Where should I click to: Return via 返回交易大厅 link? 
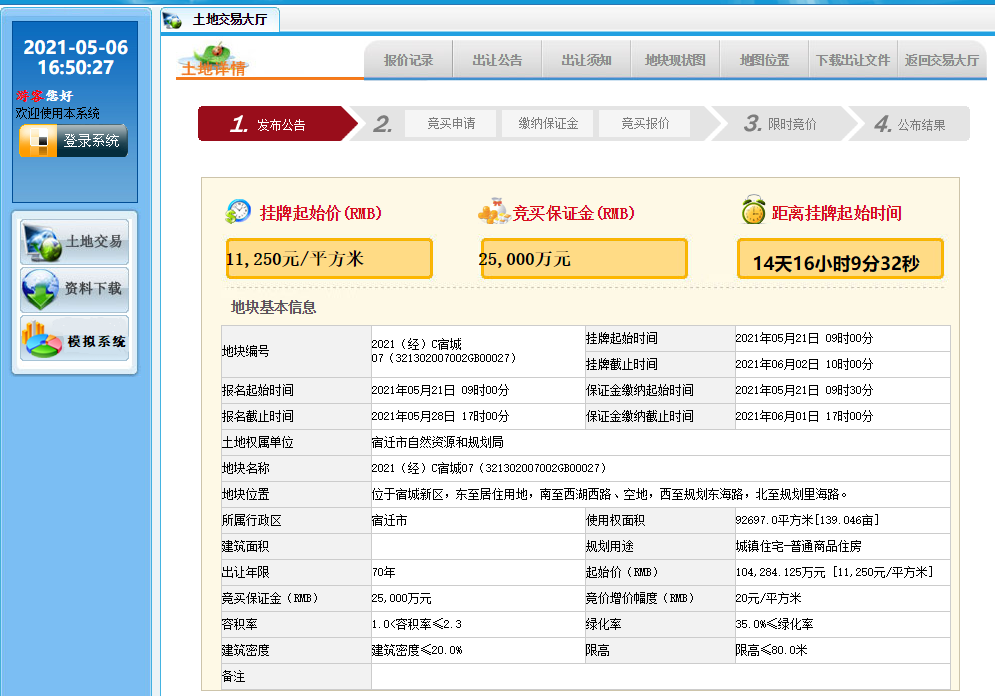coord(941,60)
